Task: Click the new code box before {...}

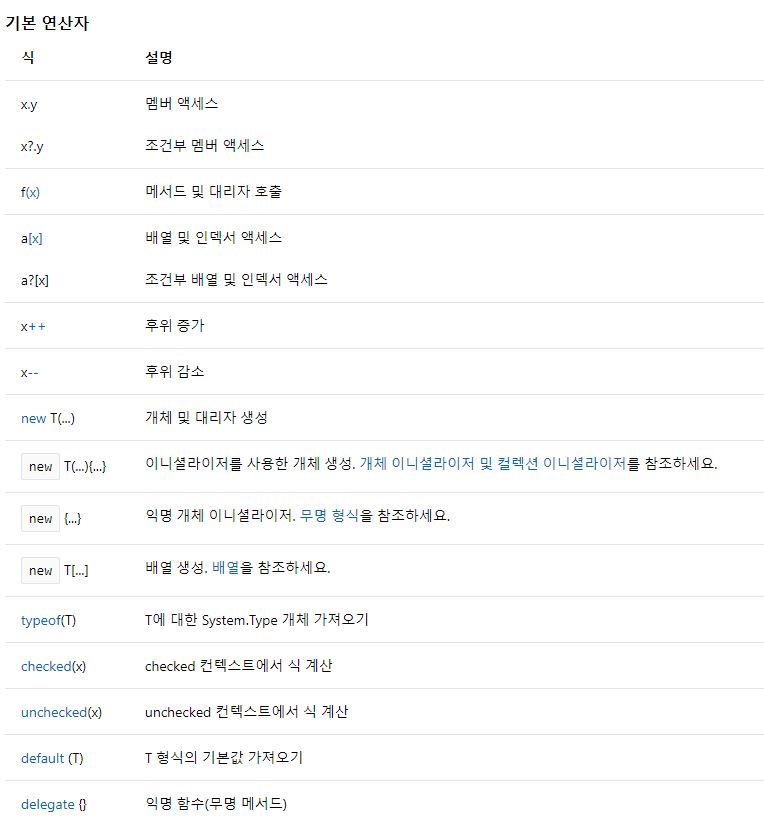Action: (40, 519)
